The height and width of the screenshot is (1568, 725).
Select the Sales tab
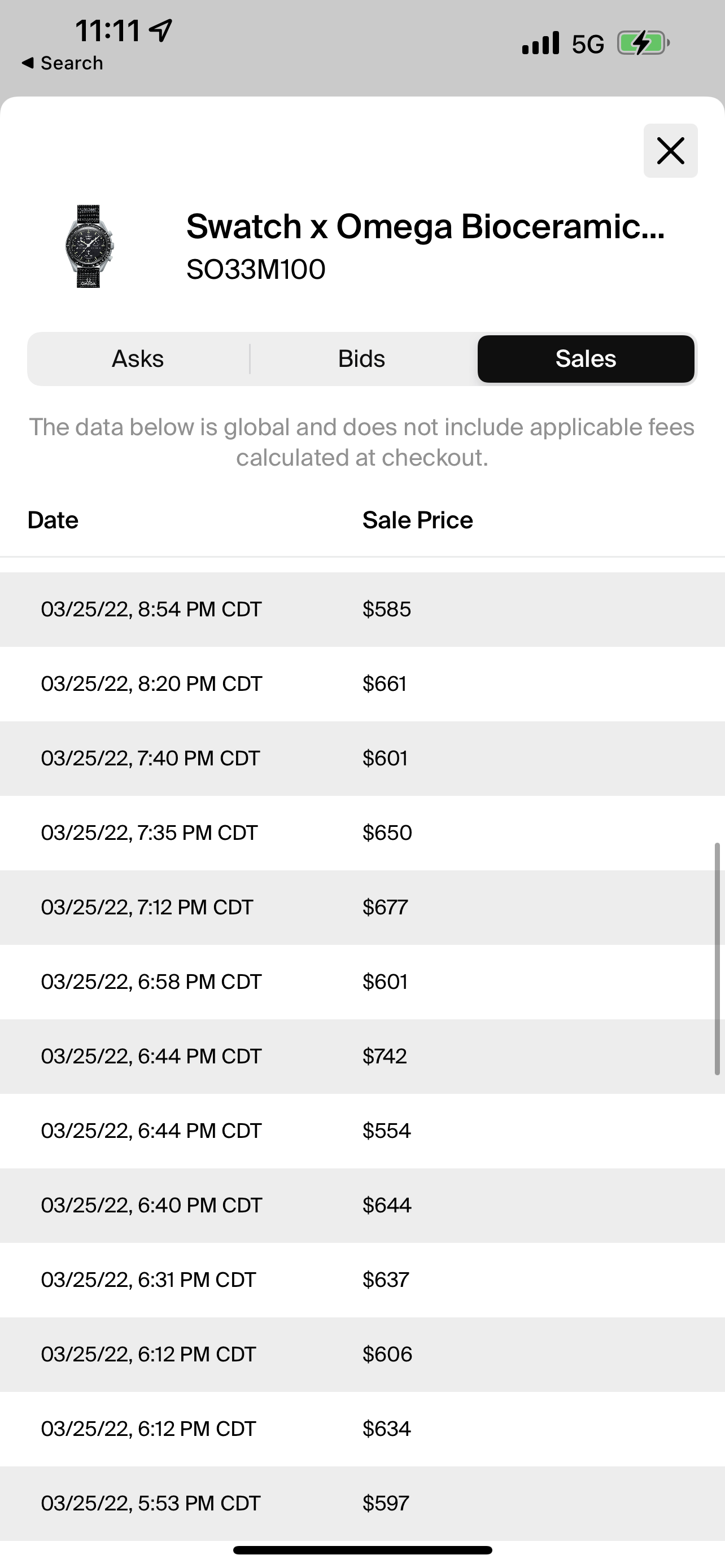586,359
